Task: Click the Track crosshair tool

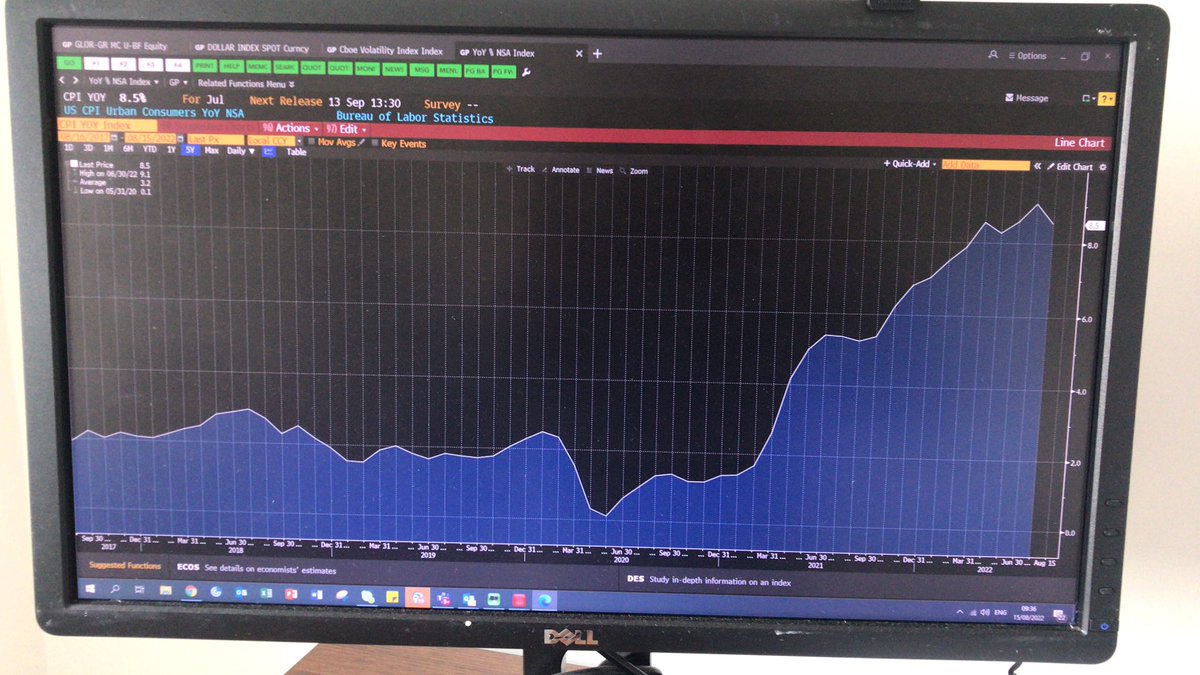Action: [x=521, y=170]
